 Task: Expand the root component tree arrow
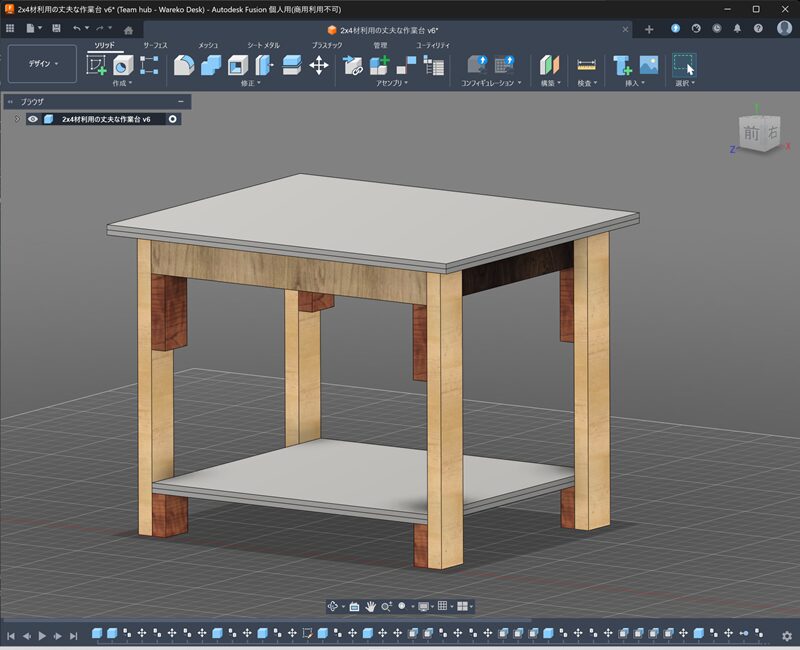[17, 119]
